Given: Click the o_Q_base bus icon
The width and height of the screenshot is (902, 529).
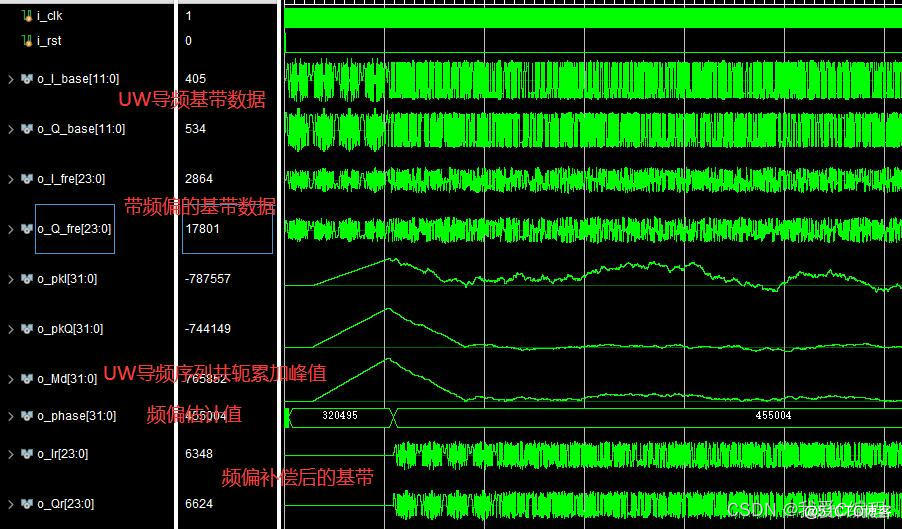Looking at the screenshot, I should click(26, 129).
